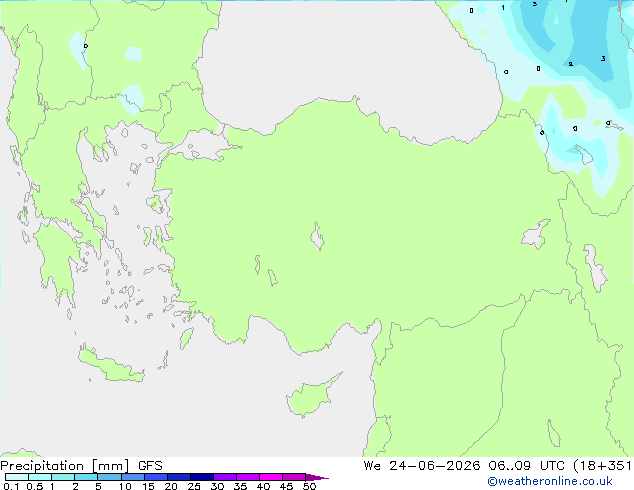Select the 20–25 mm dark blue legend swatch

(x=179, y=477)
